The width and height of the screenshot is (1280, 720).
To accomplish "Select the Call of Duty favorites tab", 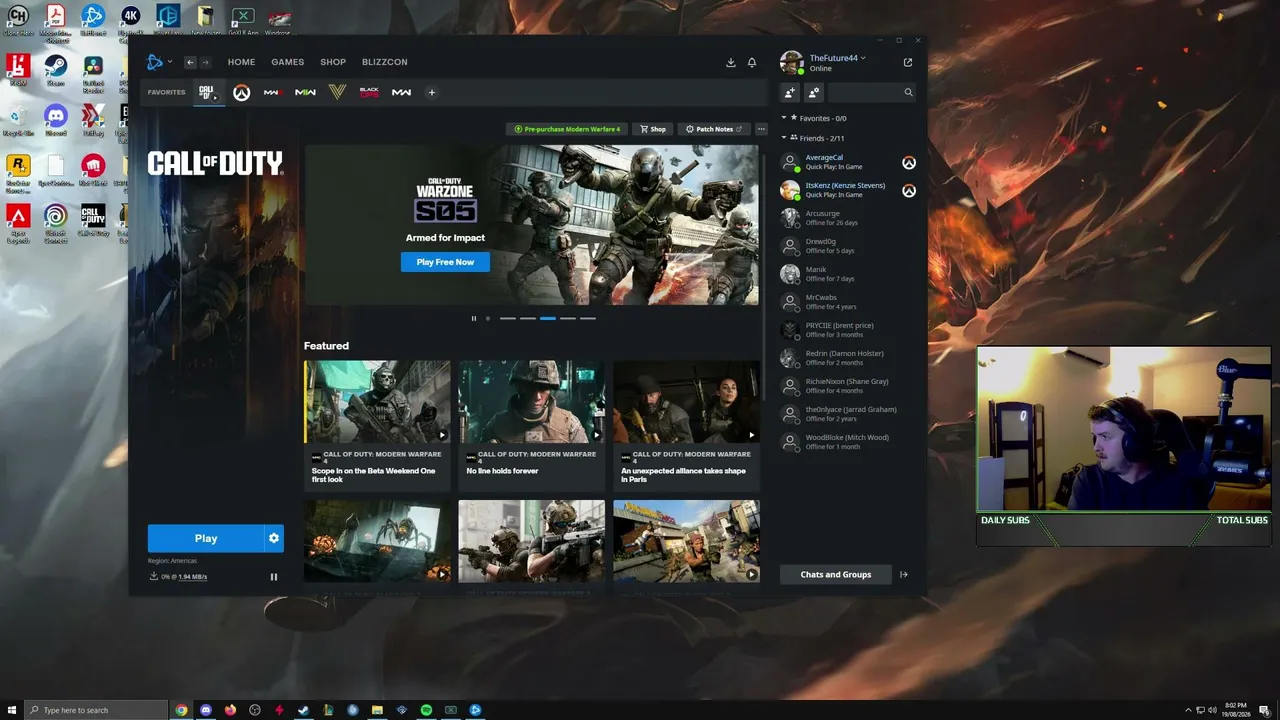I will [208, 92].
